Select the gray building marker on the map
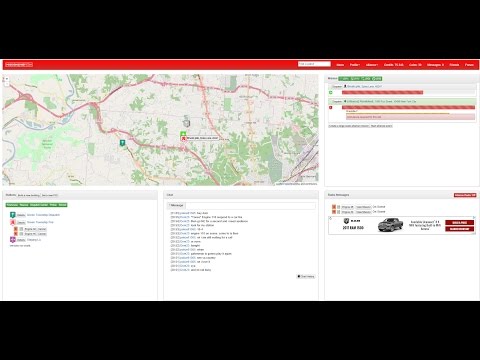This screenshot has height=360, width=480. pos(187,123)
